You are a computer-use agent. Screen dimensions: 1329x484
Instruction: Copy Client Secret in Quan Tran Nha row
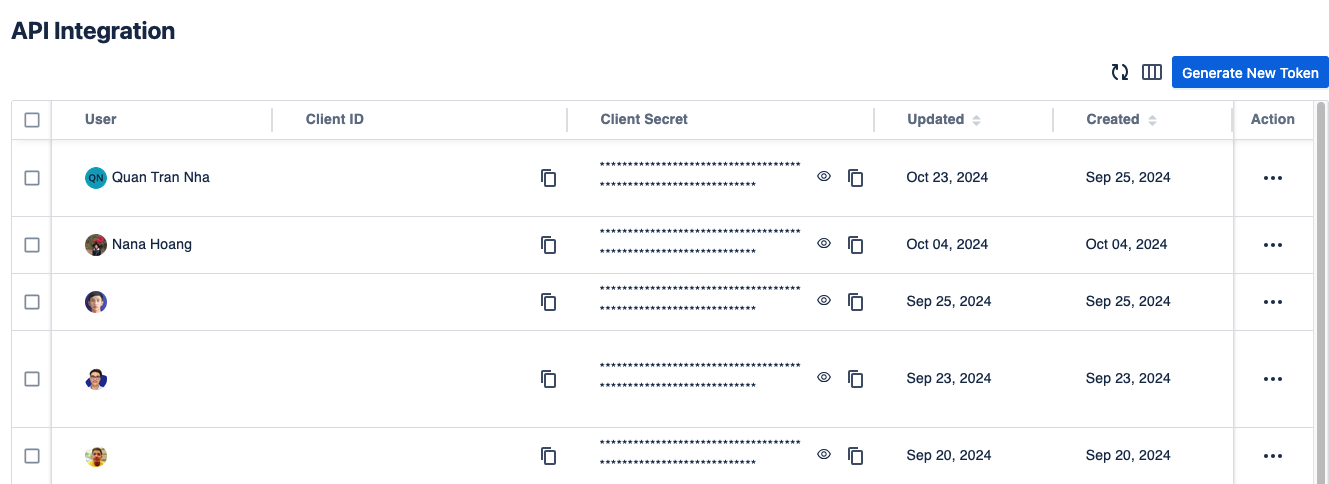(x=855, y=178)
